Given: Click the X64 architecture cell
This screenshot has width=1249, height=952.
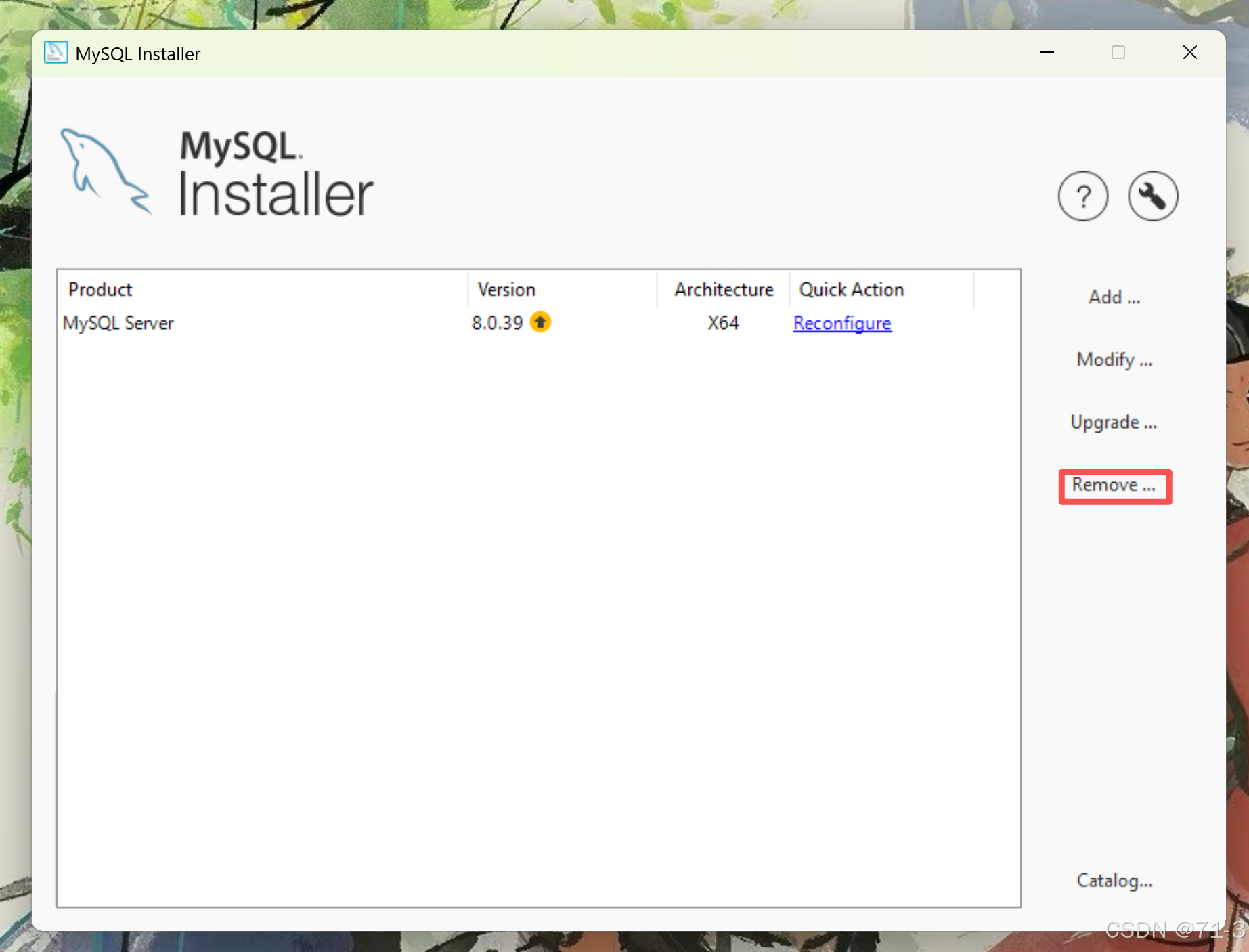Looking at the screenshot, I should (x=723, y=323).
